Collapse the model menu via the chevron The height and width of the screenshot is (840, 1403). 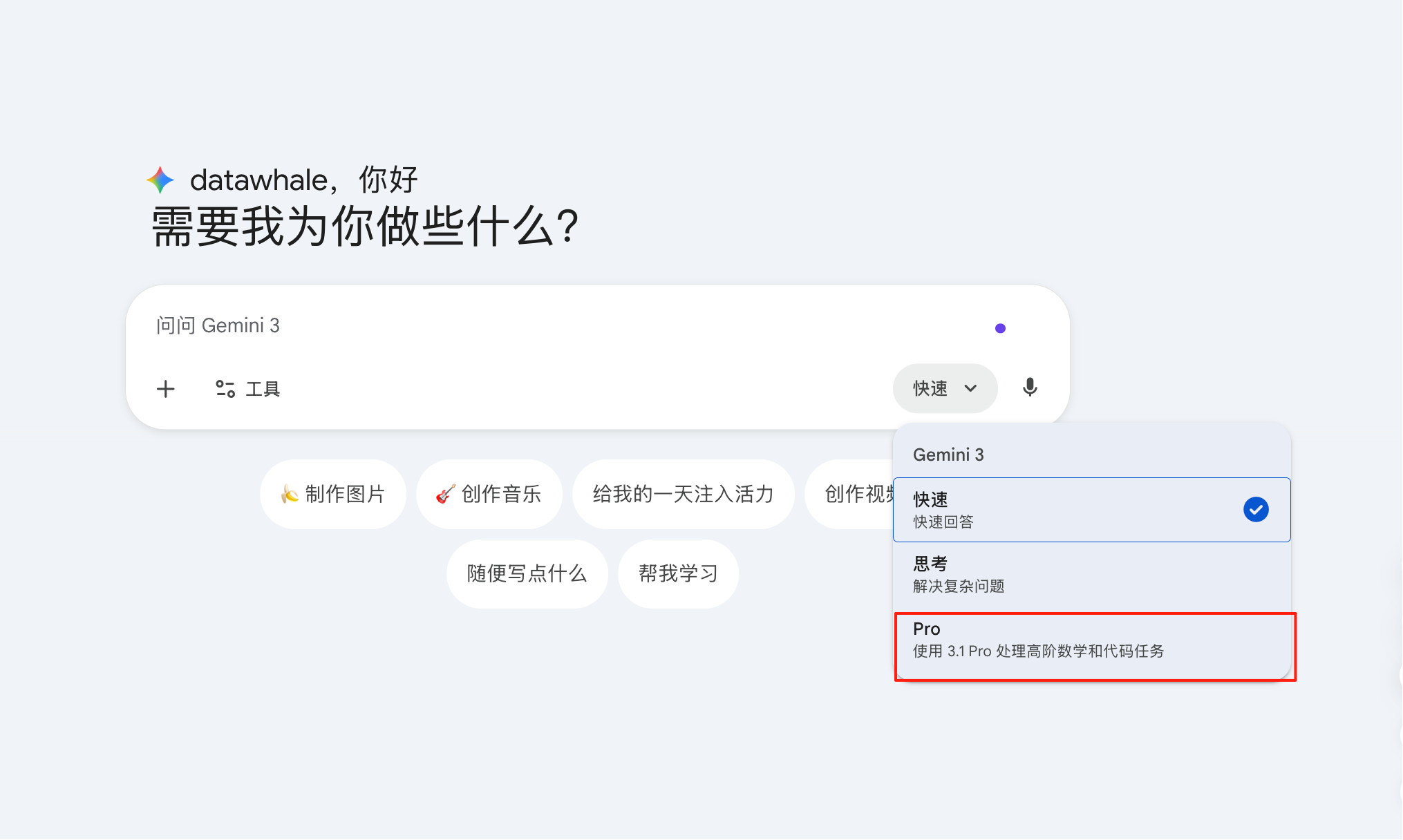(972, 388)
